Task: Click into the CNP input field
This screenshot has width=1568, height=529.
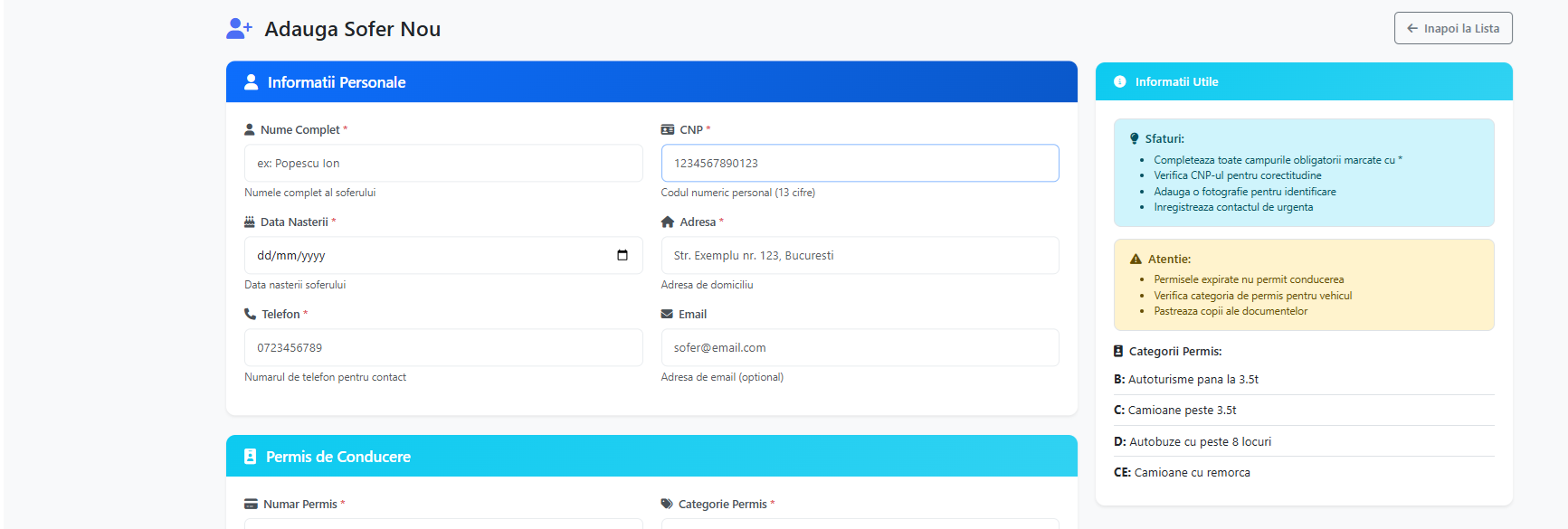Action: [x=860, y=164]
